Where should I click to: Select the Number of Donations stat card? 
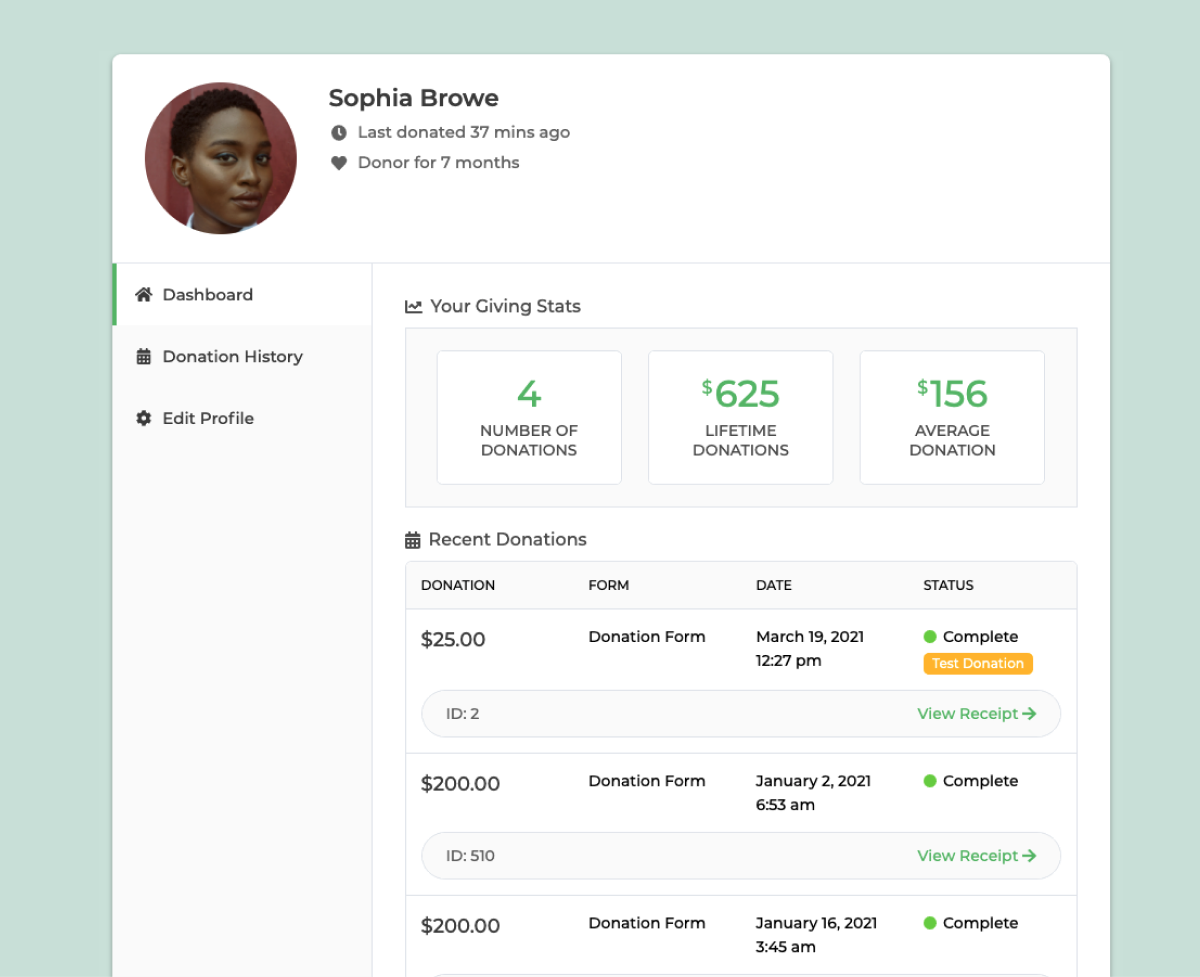point(529,417)
